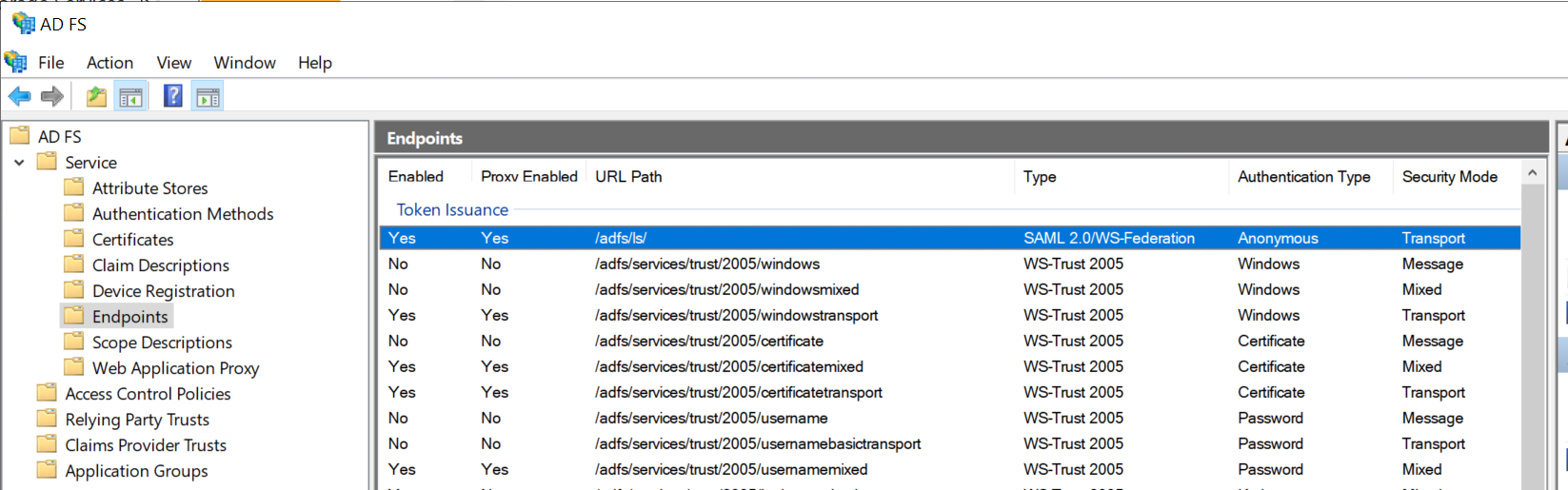Viewport: 1568px width, 490px height.
Task: Sort by Proxy Enabled column header
Action: pyautogui.click(x=529, y=177)
